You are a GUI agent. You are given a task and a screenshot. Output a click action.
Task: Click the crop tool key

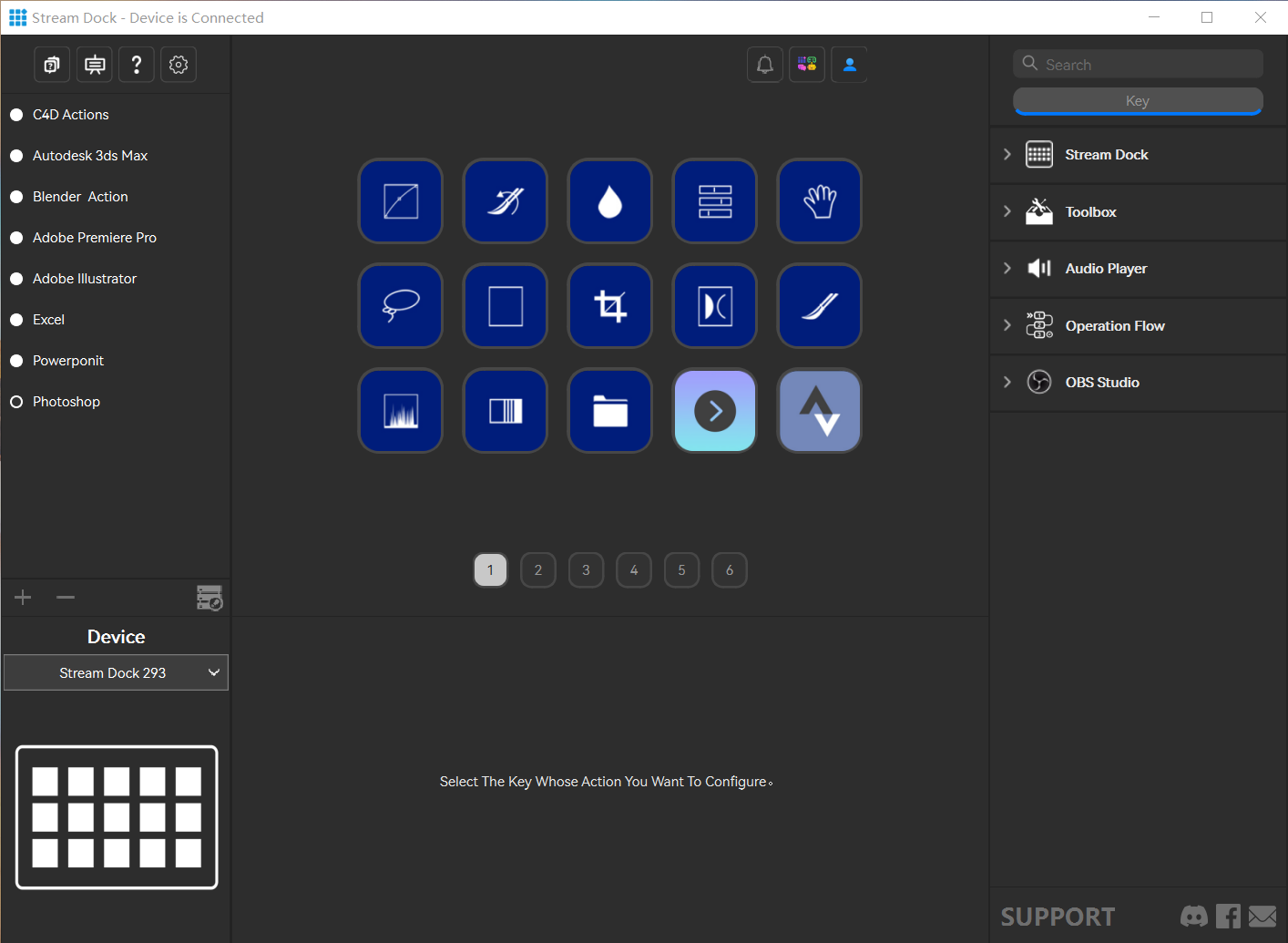pos(610,306)
